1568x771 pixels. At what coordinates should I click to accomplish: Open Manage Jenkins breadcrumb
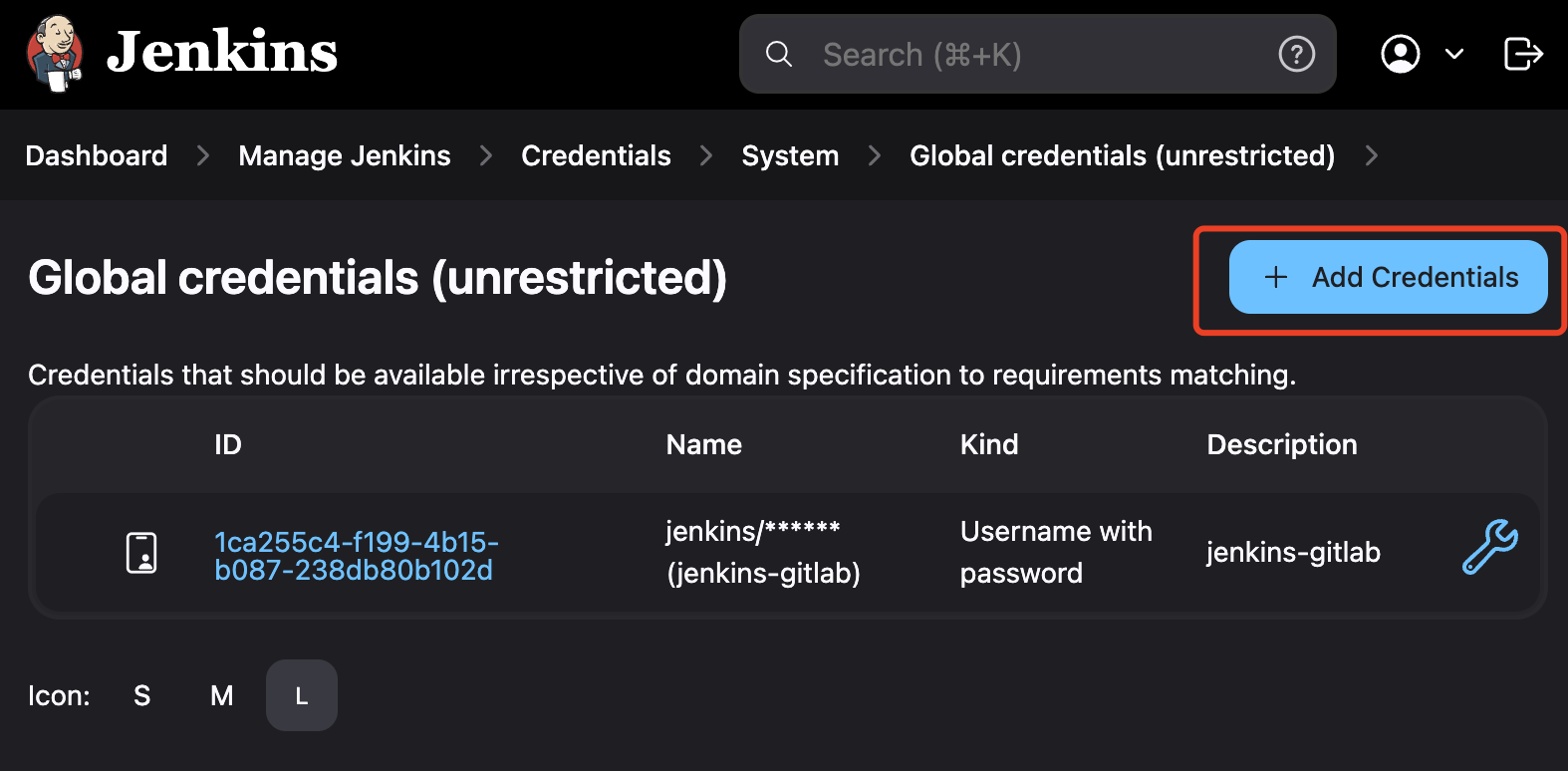[x=345, y=155]
